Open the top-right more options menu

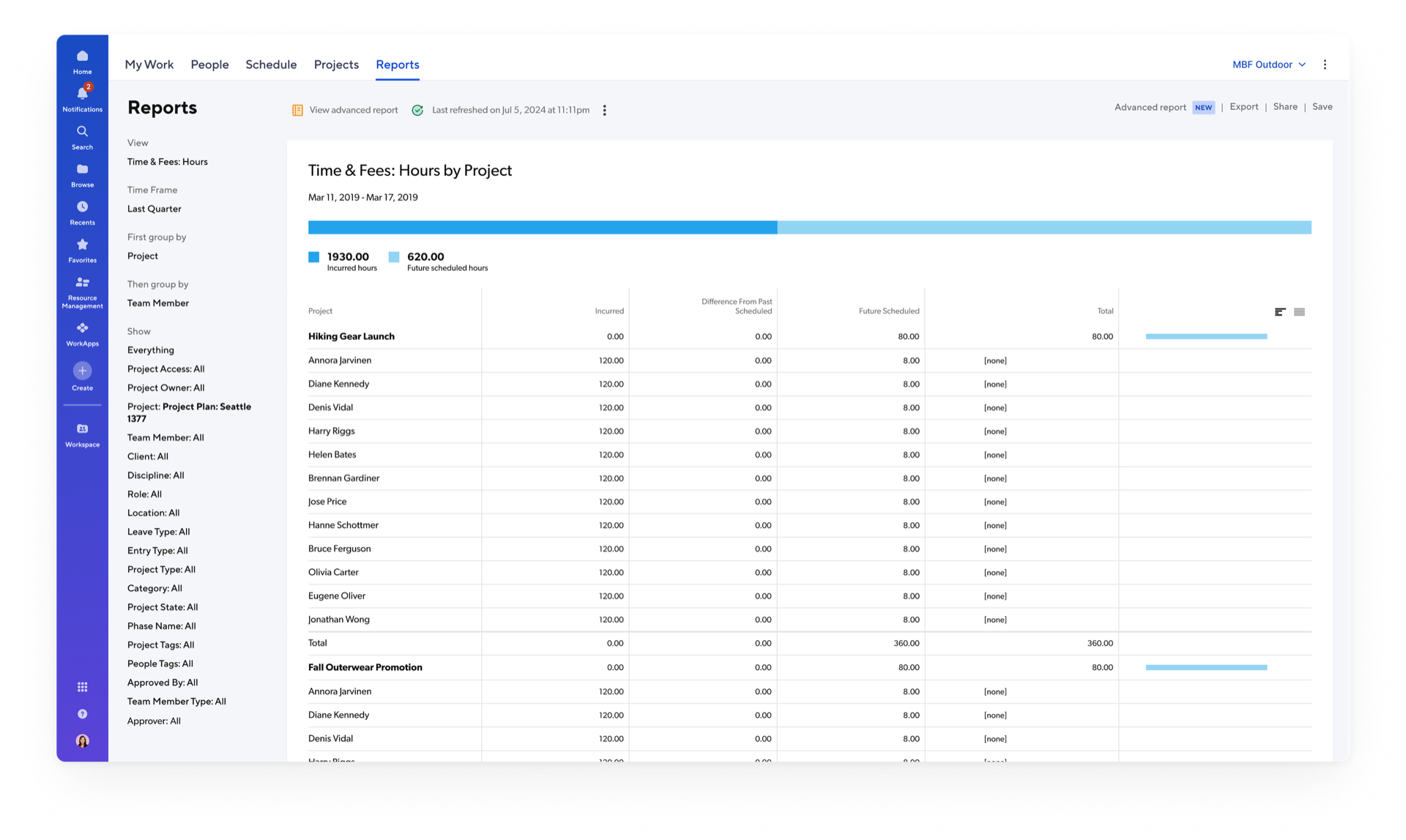1325,64
